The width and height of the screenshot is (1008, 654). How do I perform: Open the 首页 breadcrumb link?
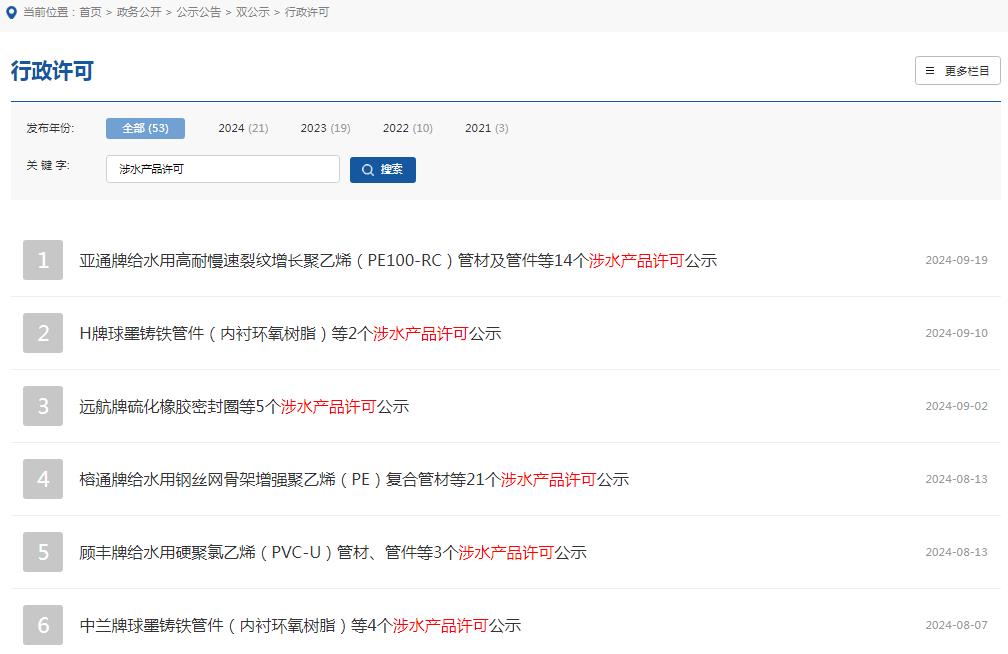[91, 12]
